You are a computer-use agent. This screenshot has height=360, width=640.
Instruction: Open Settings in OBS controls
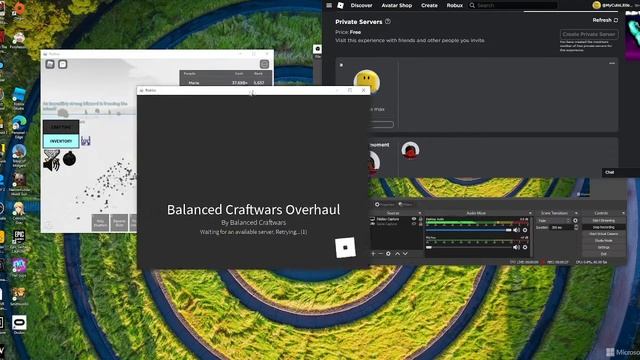[x=604, y=247]
